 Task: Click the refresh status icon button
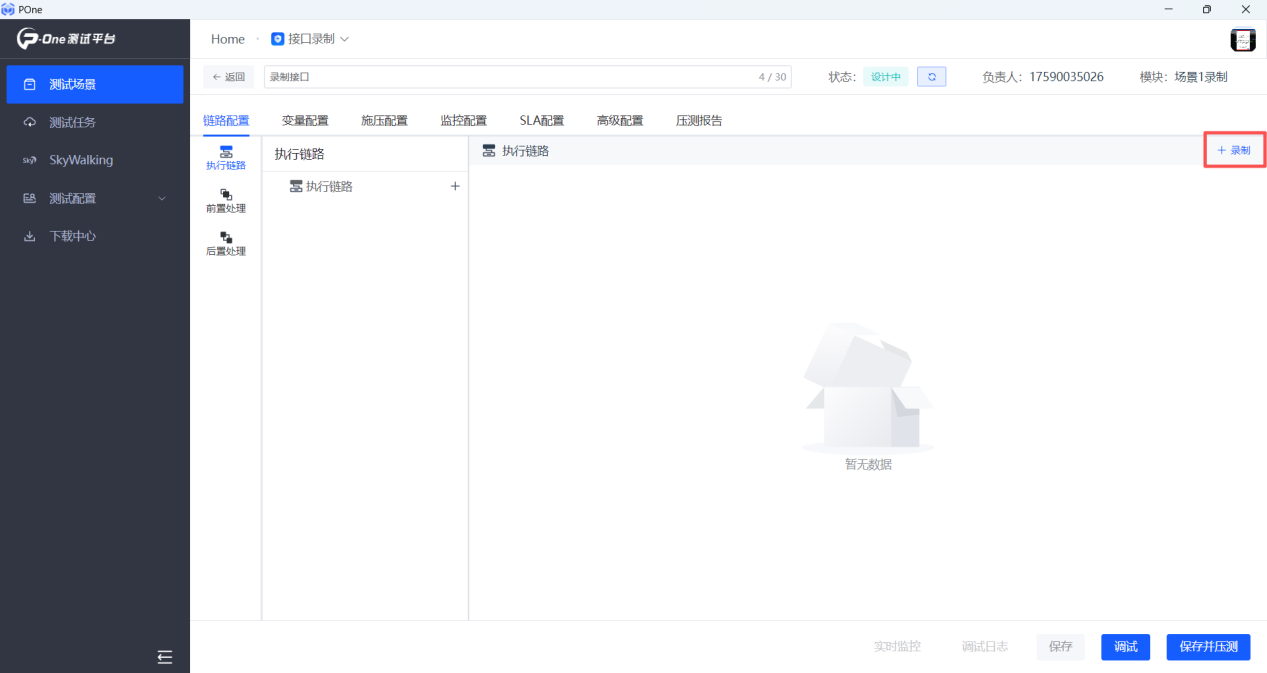[x=931, y=77]
